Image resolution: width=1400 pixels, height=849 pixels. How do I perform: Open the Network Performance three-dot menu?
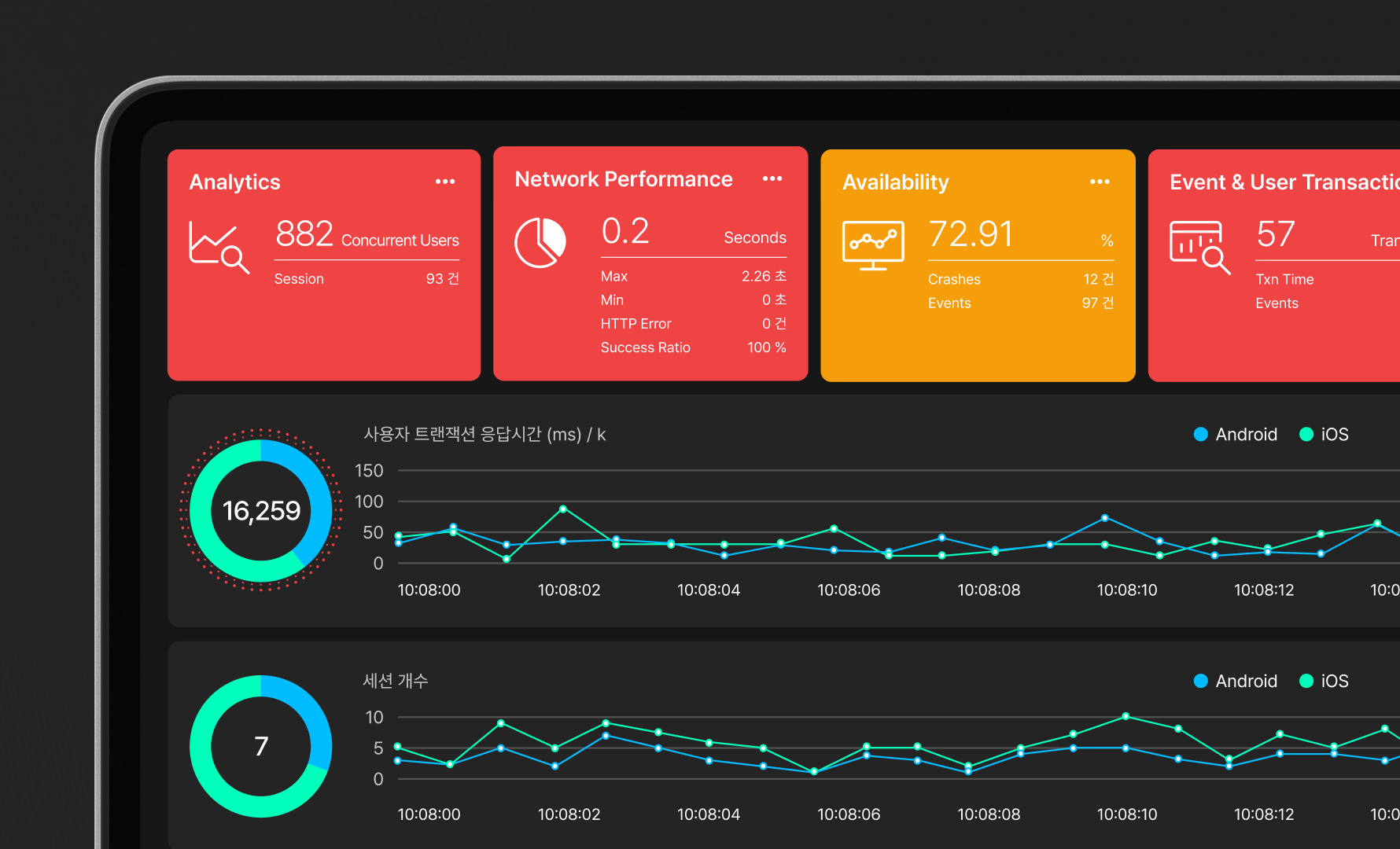click(x=772, y=179)
